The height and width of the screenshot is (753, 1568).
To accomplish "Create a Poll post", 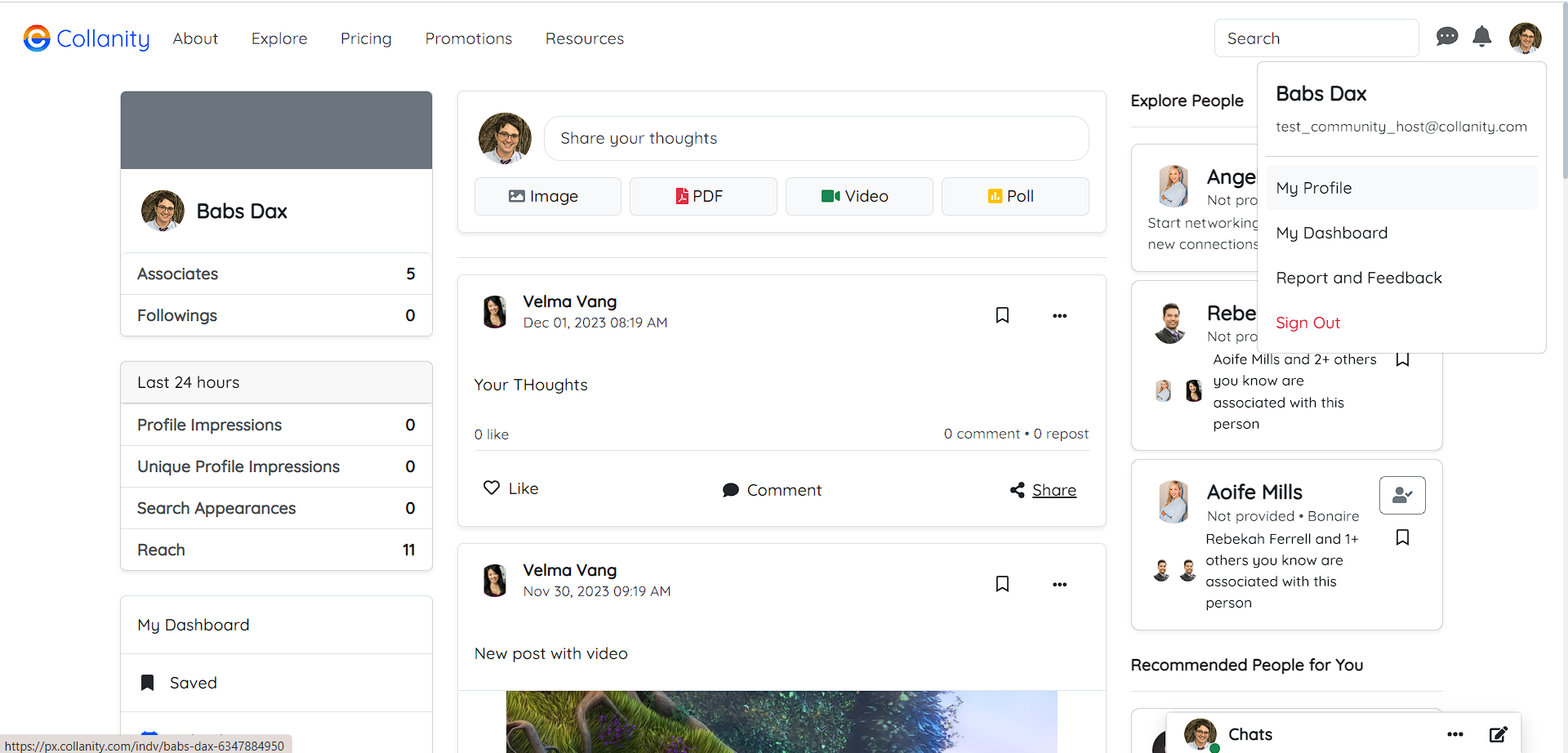I will tap(1015, 196).
